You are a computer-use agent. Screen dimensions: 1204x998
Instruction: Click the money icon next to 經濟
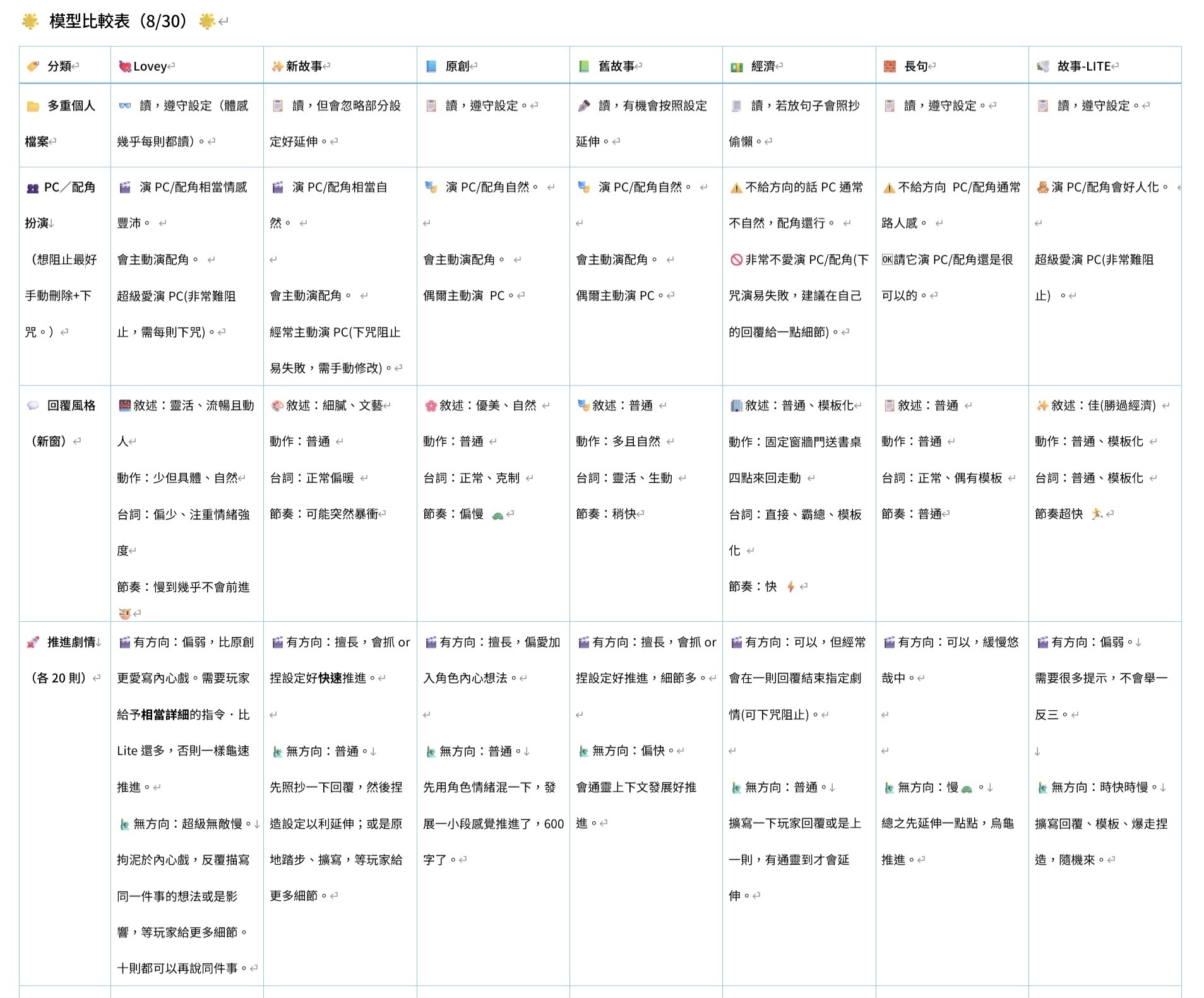tap(736, 67)
